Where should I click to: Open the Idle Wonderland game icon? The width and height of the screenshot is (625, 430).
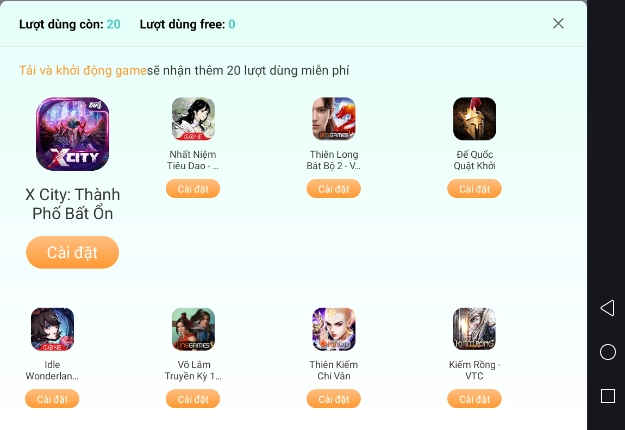(52, 329)
